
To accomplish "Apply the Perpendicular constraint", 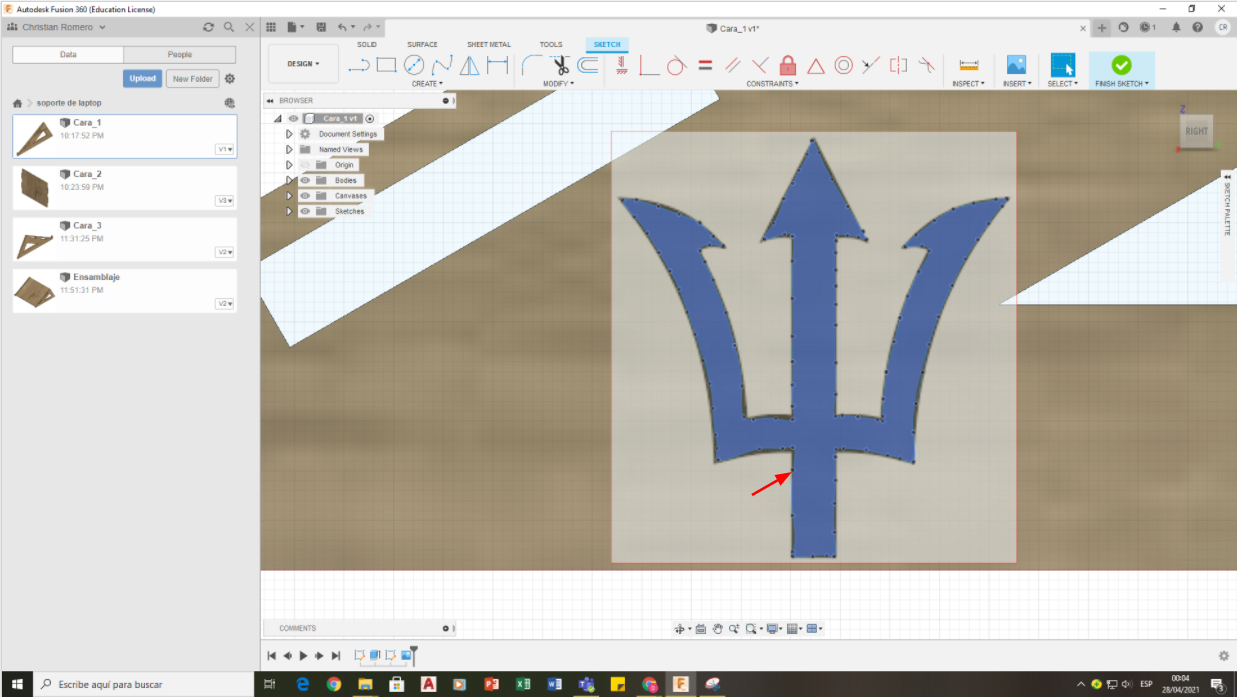I will tap(760, 66).
